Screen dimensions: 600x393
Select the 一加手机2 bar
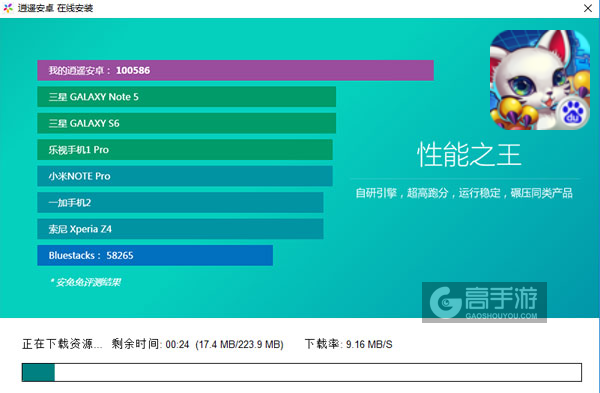point(180,202)
